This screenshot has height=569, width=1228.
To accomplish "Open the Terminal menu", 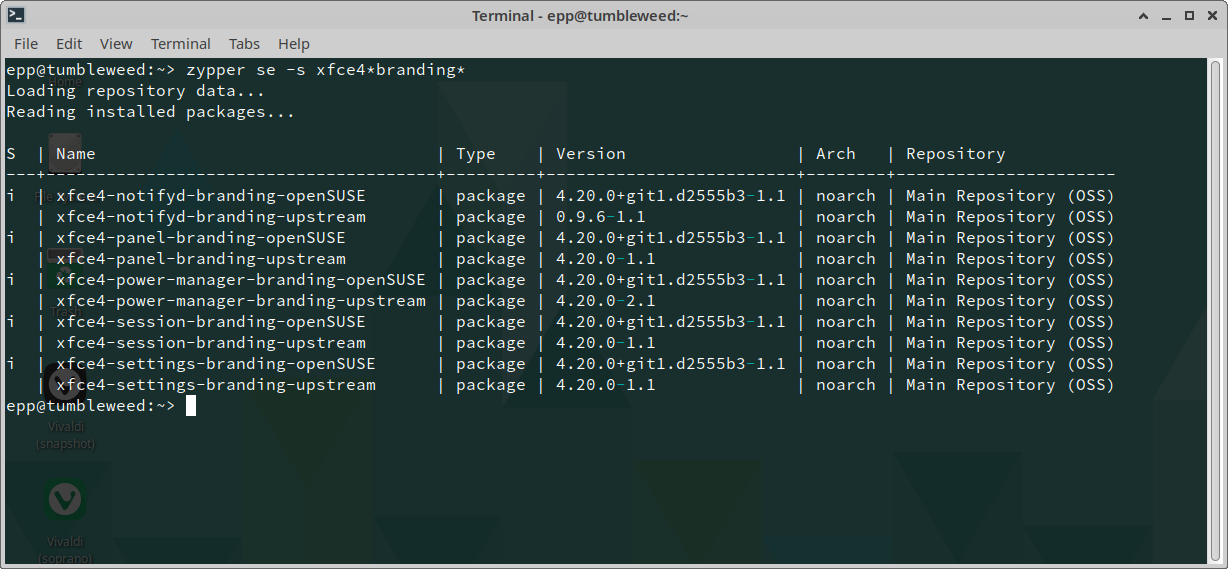I will 181,44.
